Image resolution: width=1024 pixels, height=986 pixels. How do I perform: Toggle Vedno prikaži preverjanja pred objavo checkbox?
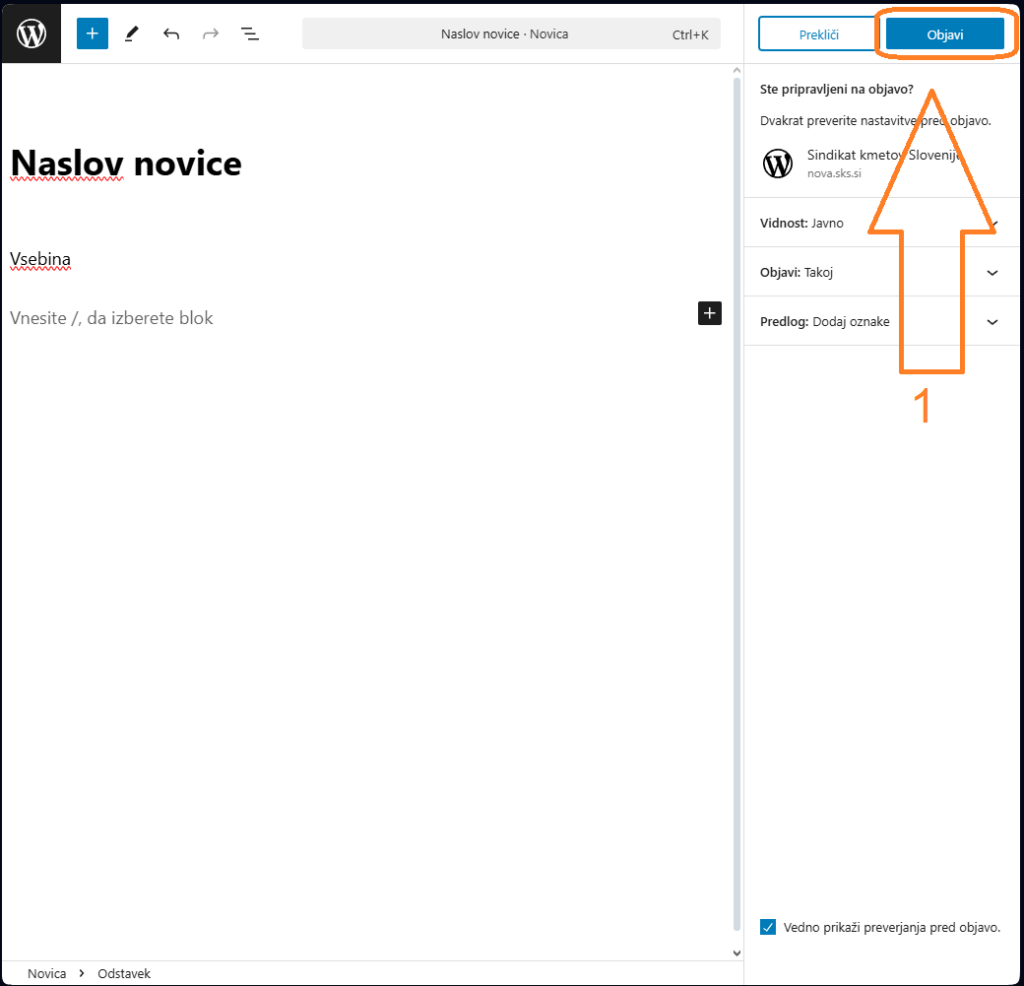coord(768,927)
